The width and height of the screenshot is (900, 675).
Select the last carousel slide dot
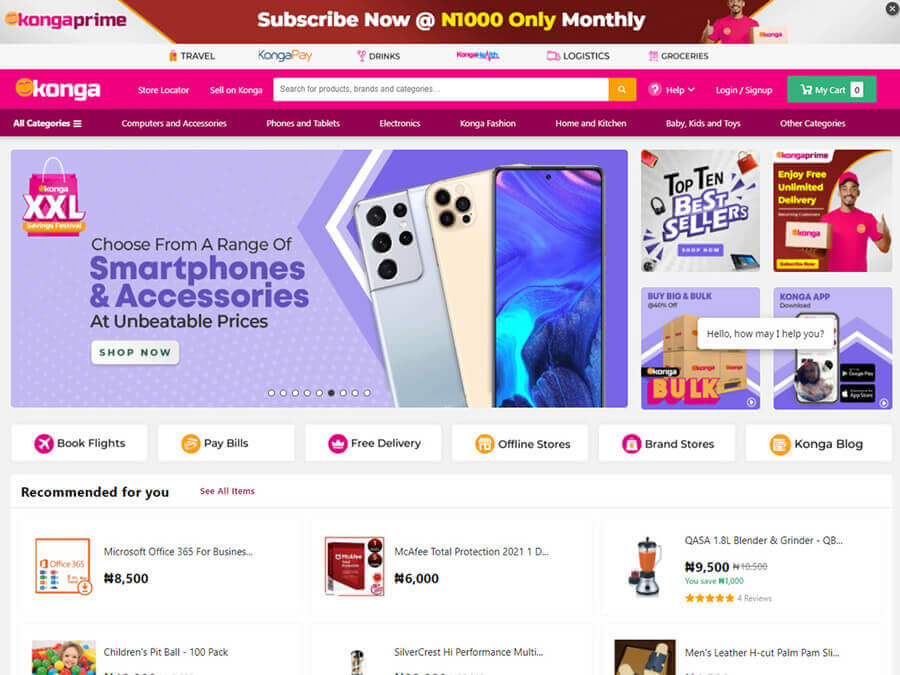[367, 393]
